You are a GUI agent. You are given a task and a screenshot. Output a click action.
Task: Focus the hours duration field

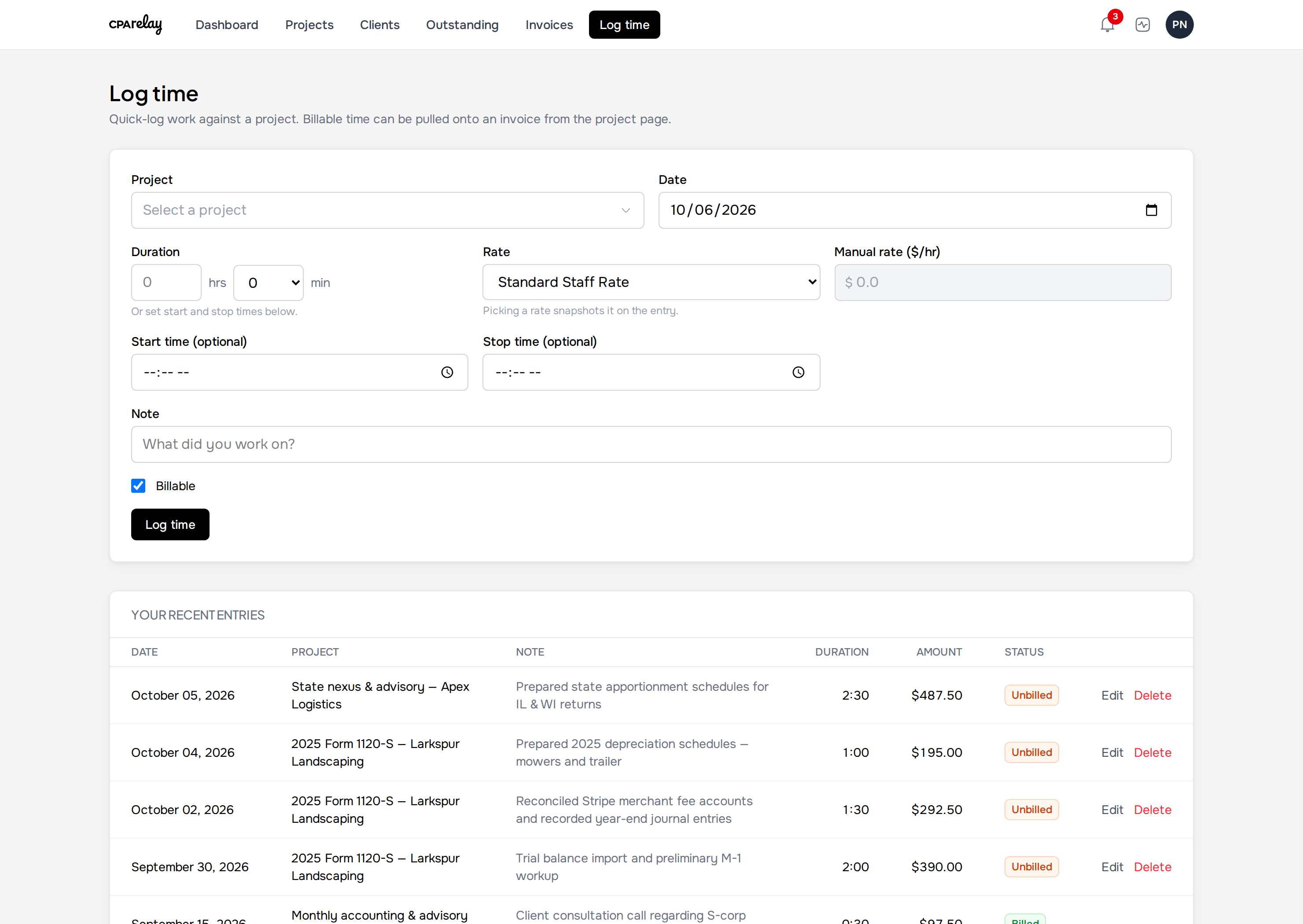pos(166,282)
